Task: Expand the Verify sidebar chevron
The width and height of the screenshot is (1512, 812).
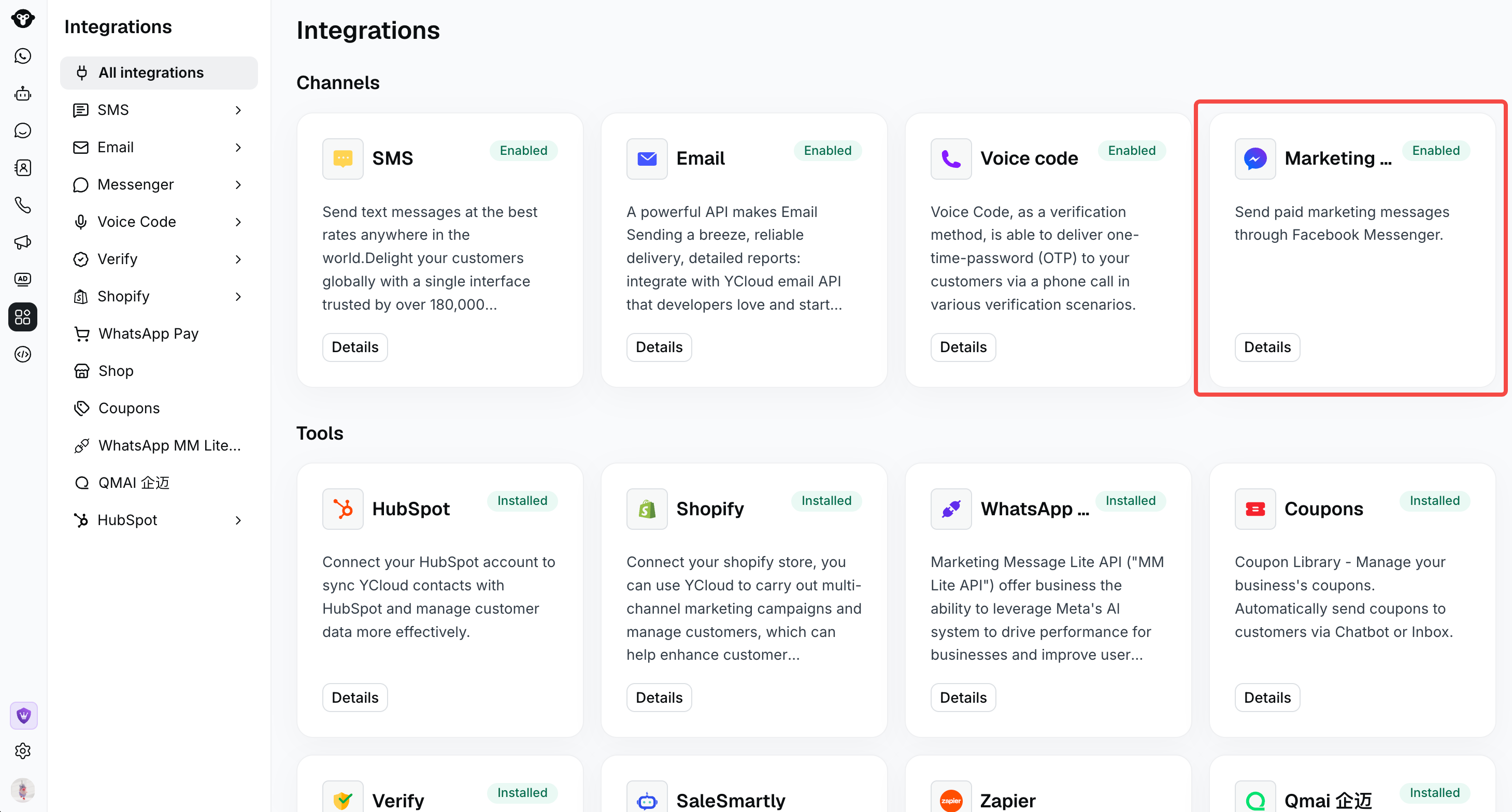Action: (238, 259)
